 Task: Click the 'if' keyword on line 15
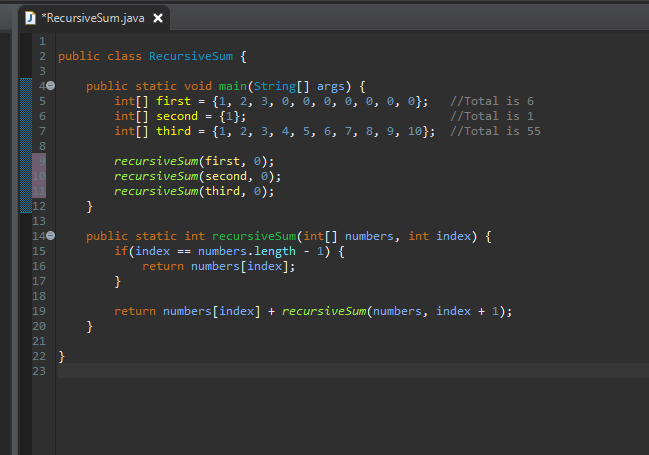pyautogui.click(x=121, y=251)
